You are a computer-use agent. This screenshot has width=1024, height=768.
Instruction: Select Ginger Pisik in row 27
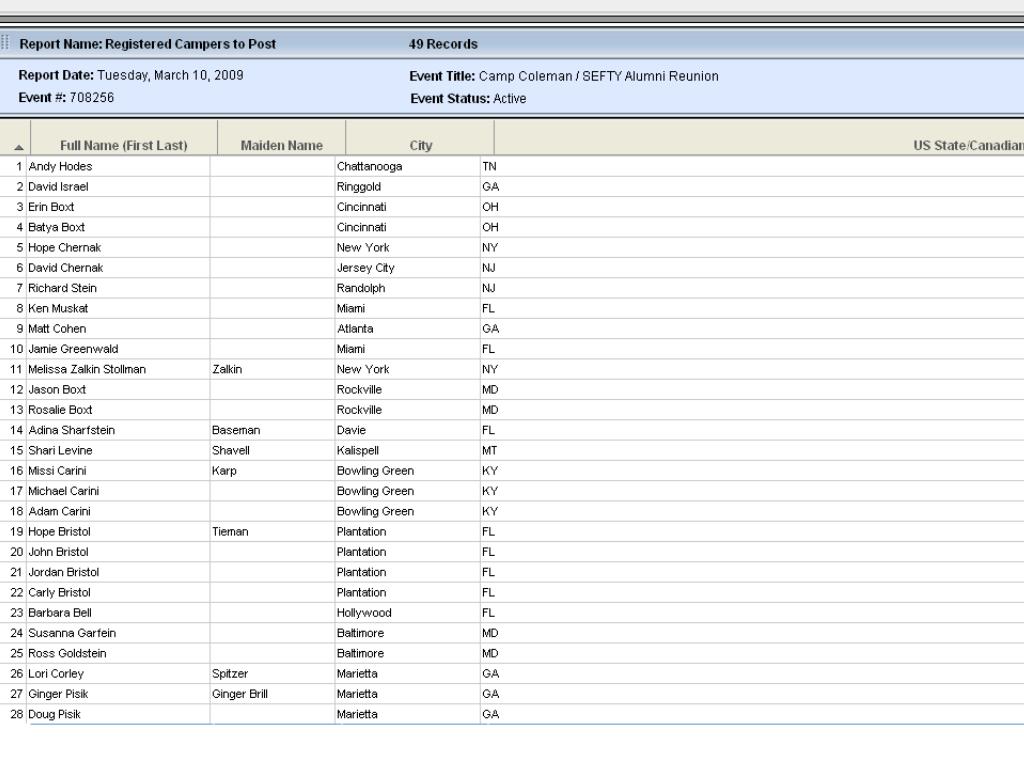[x=58, y=693]
